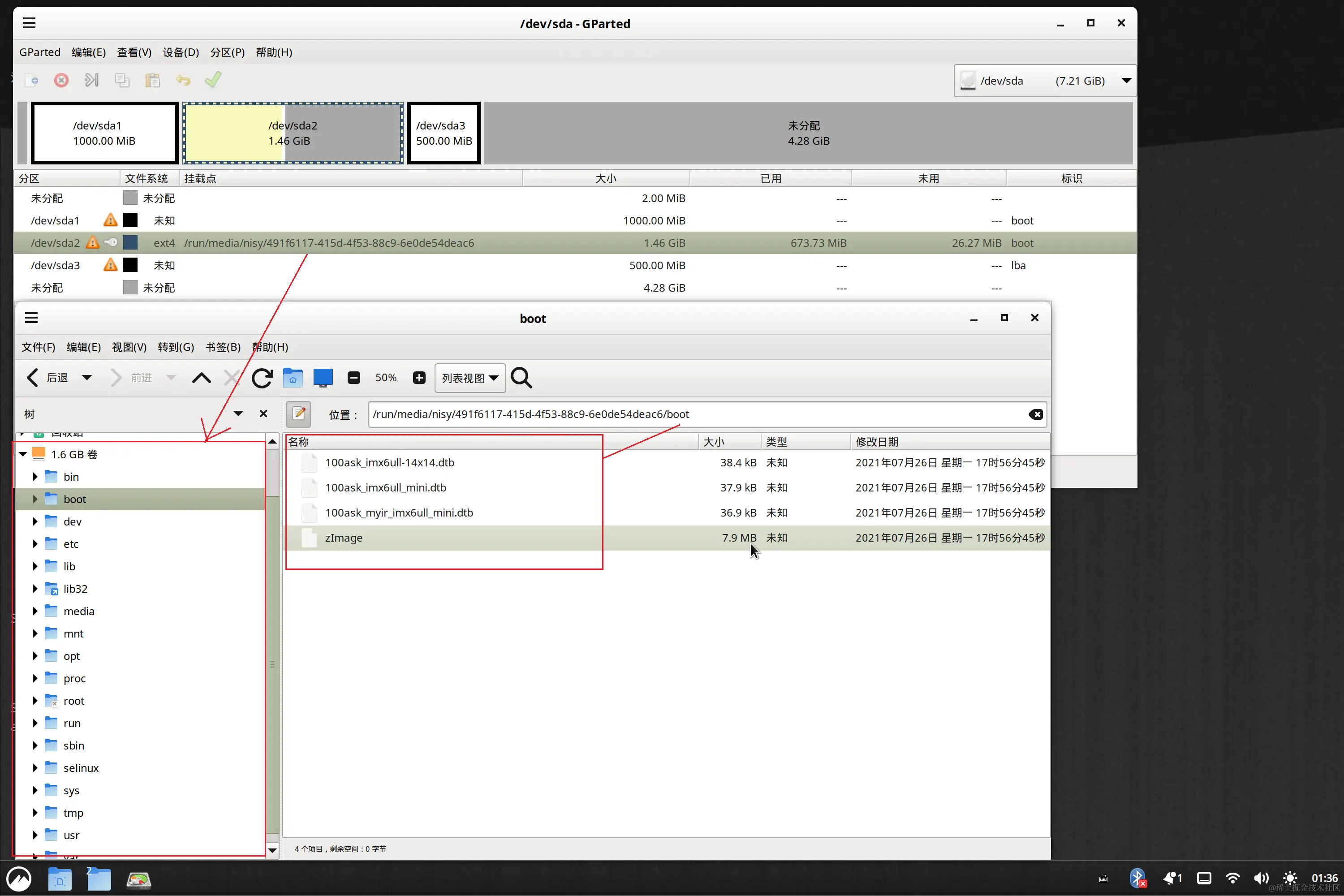Click the reload button in file manager
Screen dimensions: 1344x896
coord(262,378)
